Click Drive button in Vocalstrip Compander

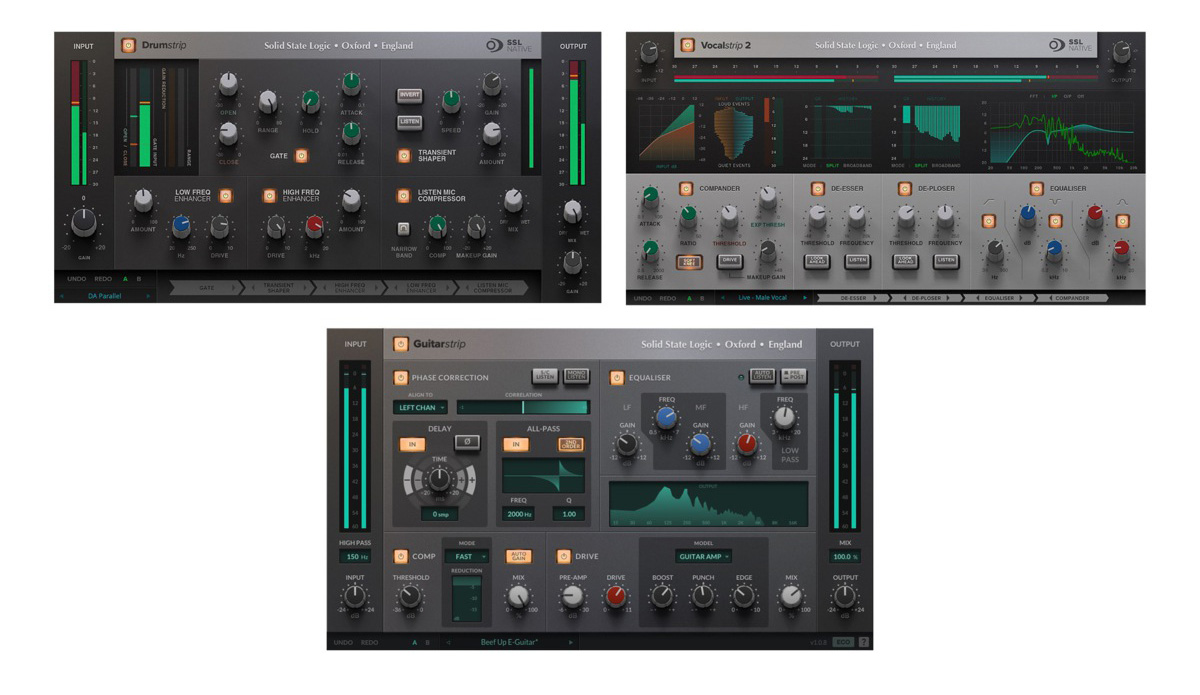(x=730, y=261)
